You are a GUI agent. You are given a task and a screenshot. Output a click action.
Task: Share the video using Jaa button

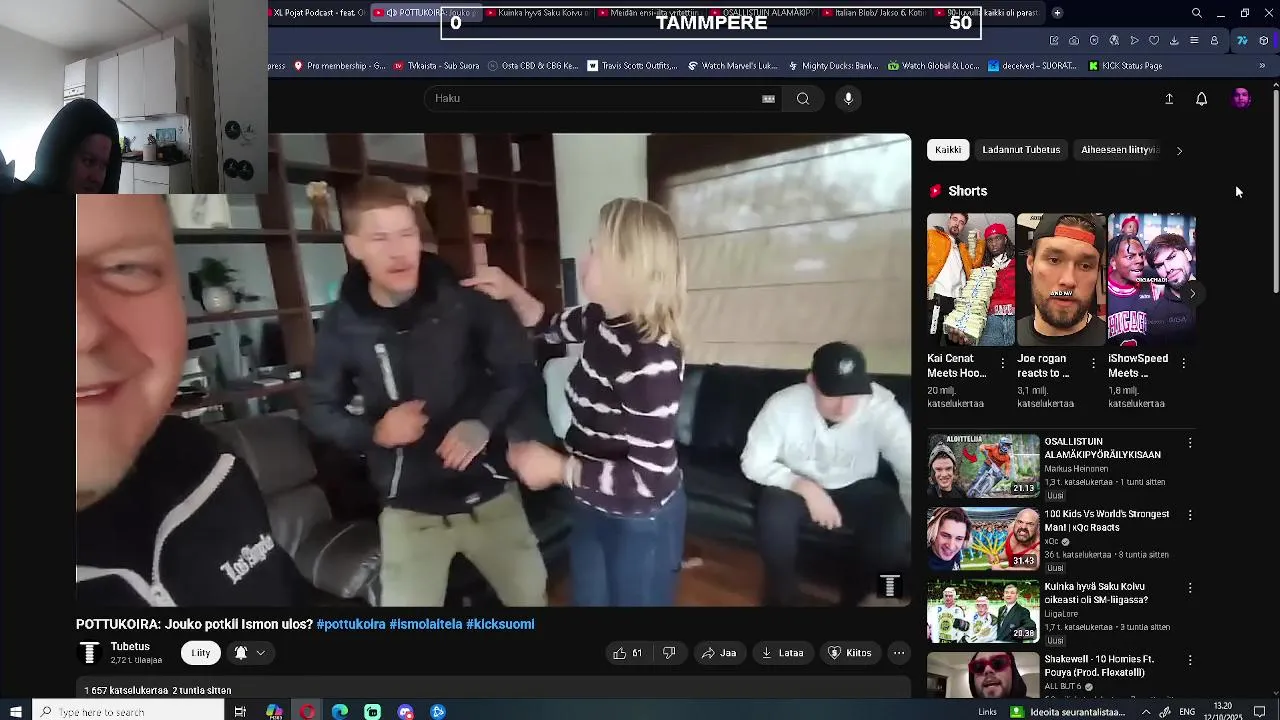tap(719, 653)
